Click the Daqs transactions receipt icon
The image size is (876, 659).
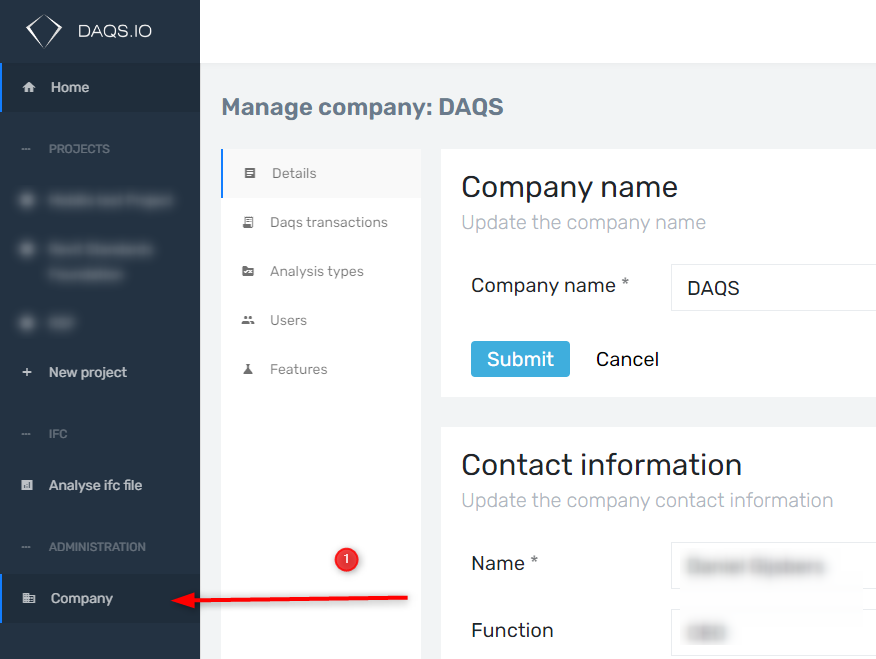(x=248, y=222)
